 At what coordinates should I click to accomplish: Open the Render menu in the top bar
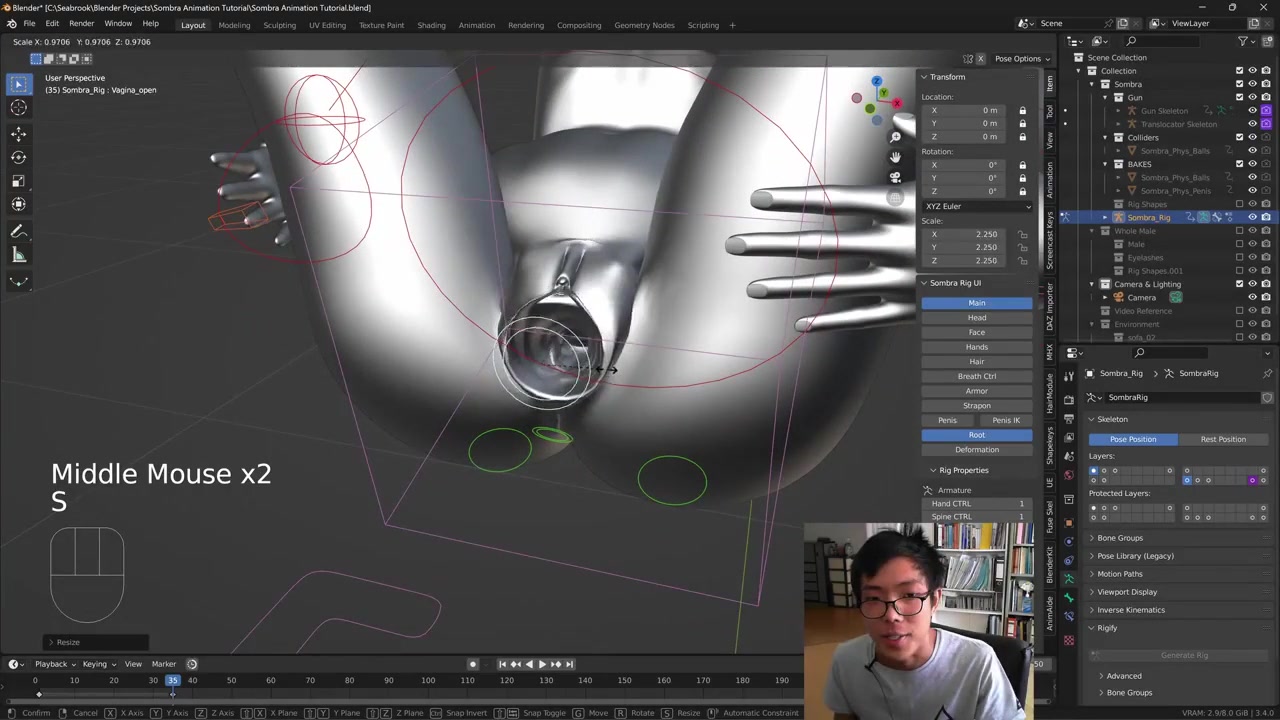[81, 24]
